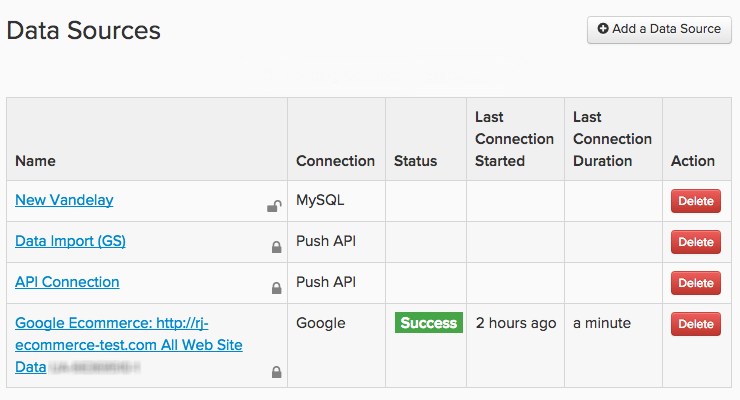This screenshot has height=400, width=740.
Task: Click the green Success status badge
Action: pos(429,323)
